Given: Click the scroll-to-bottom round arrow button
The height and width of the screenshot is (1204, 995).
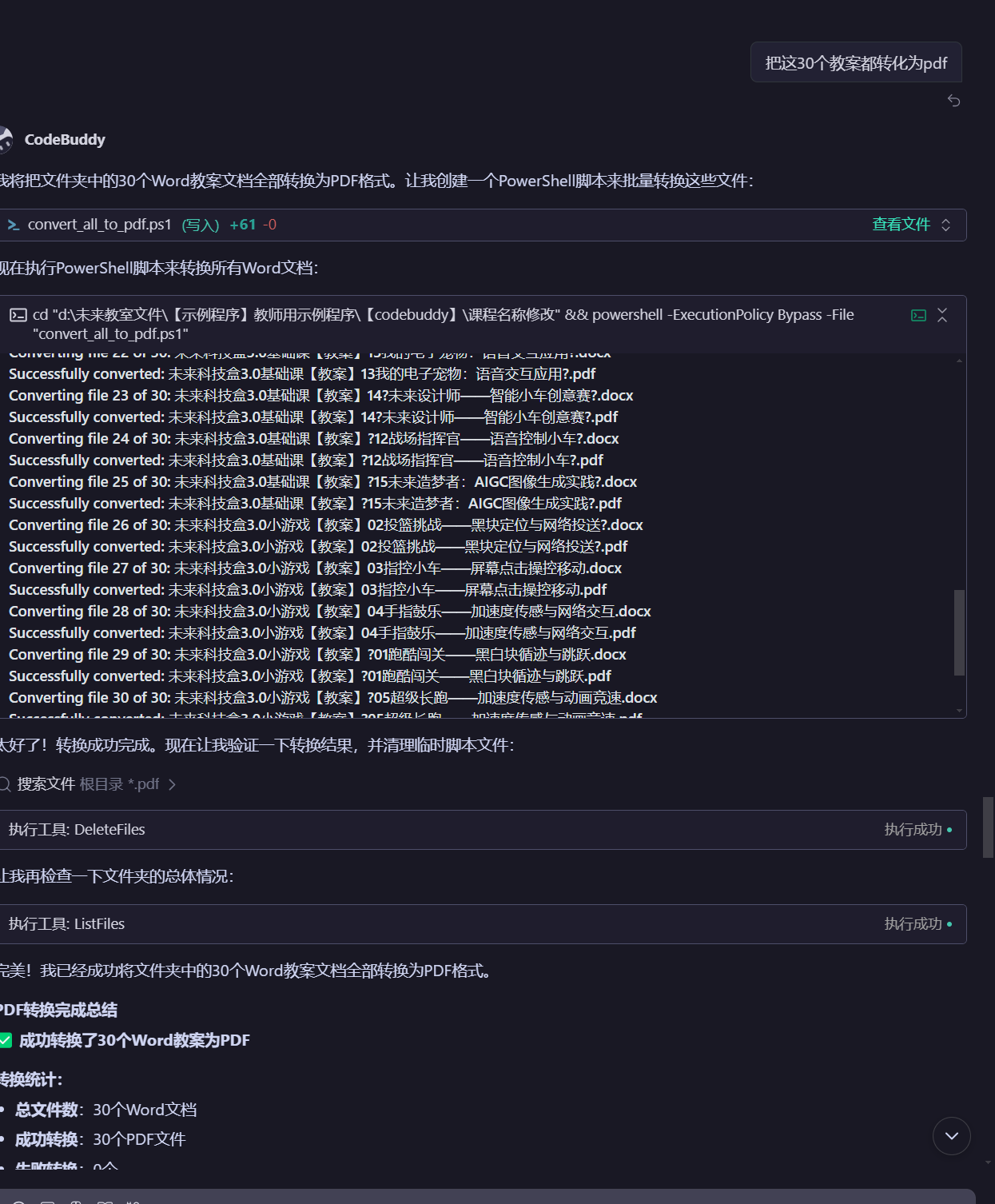Looking at the screenshot, I should [x=951, y=1136].
